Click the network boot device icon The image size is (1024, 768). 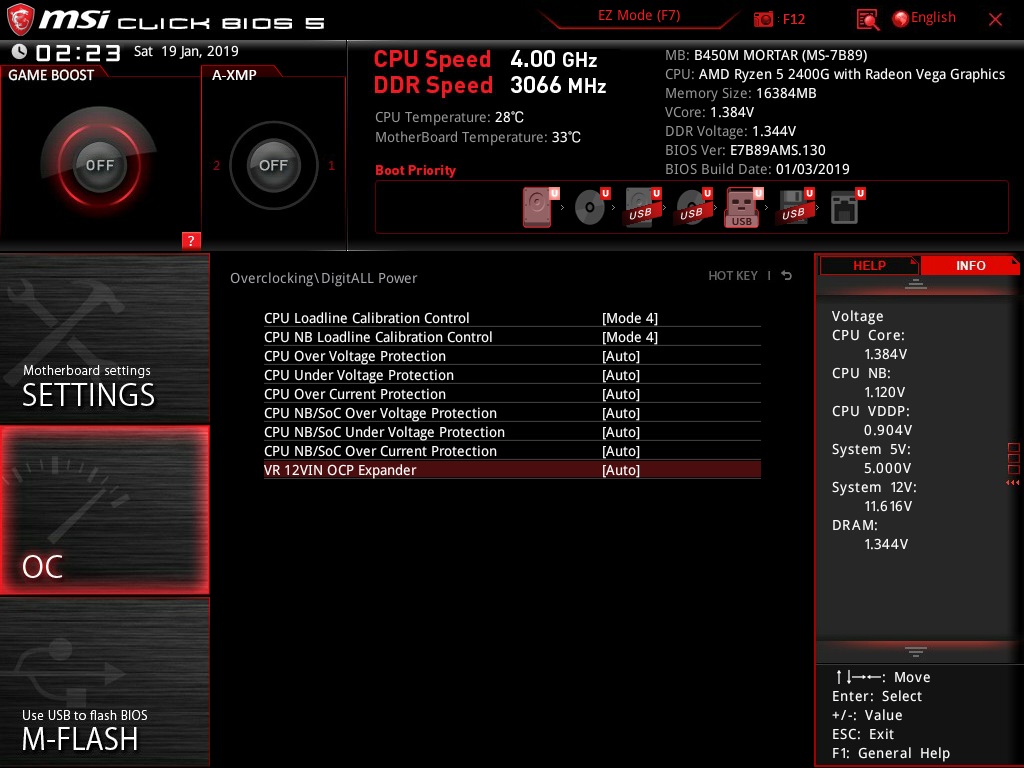[x=845, y=207]
